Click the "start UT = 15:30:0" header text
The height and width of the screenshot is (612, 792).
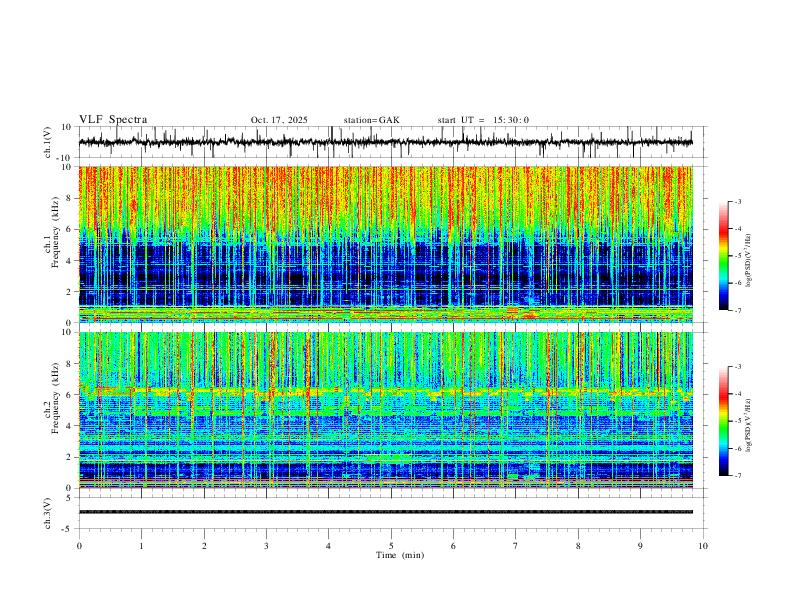pos(483,120)
